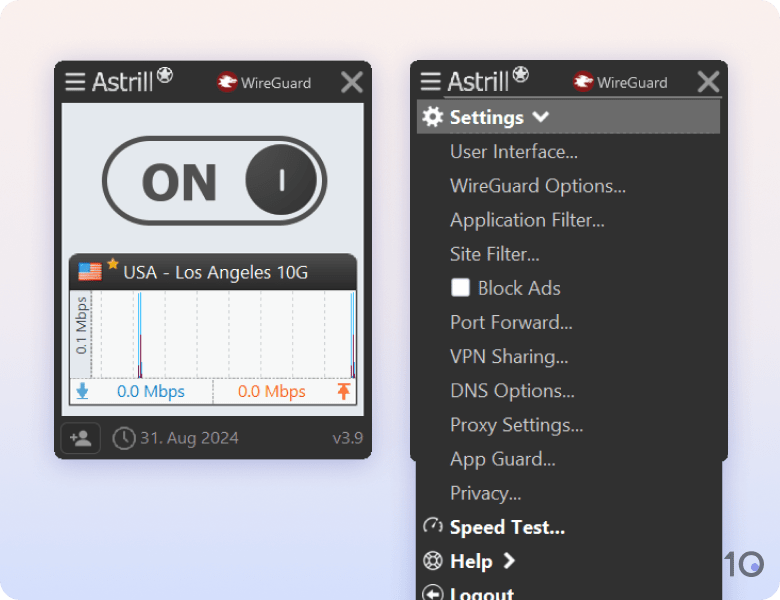Click Logout in the menu
Screen dimensions: 780x600
(482, 594)
